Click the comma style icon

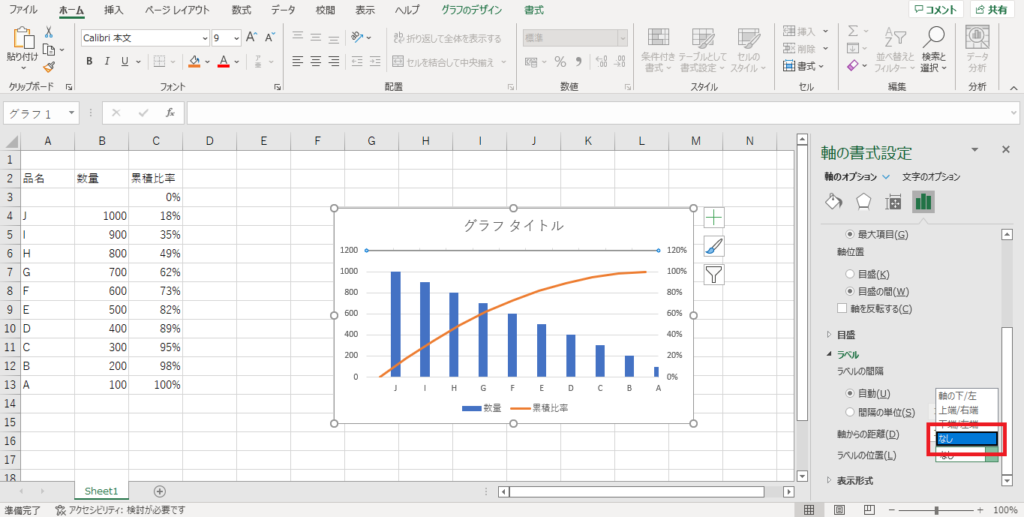tap(579, 61)
